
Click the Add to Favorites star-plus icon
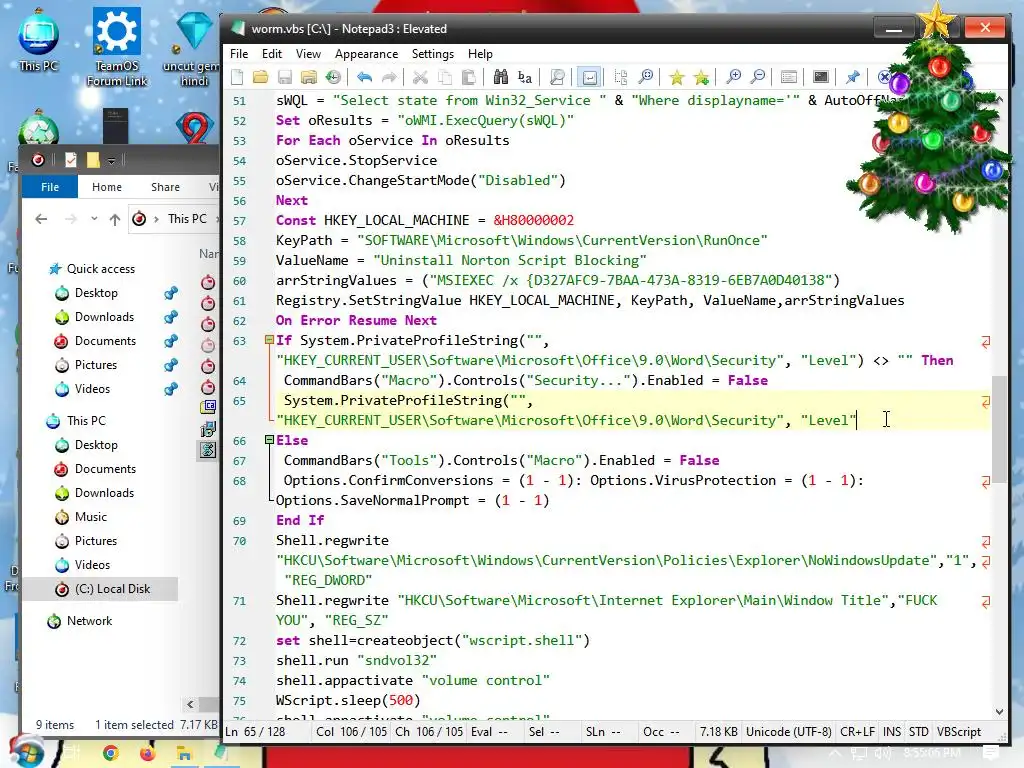point(701,77)
